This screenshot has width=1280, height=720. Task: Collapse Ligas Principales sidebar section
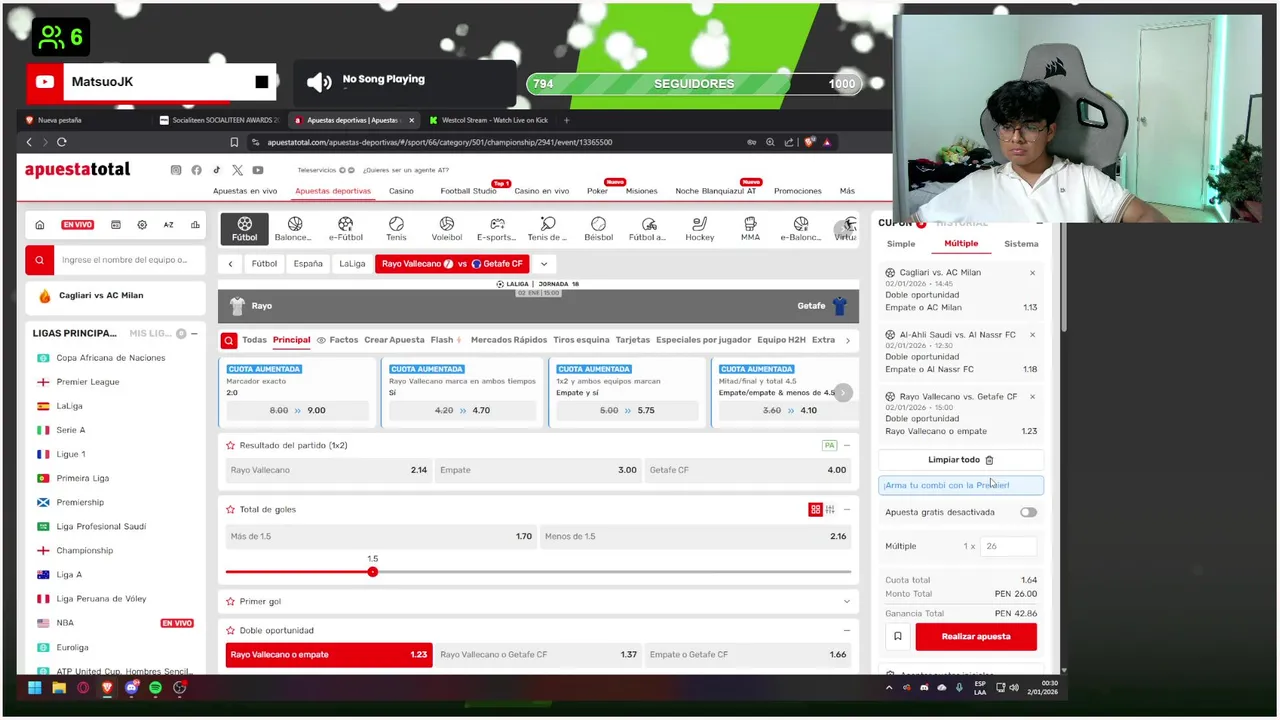coord(194,333)
